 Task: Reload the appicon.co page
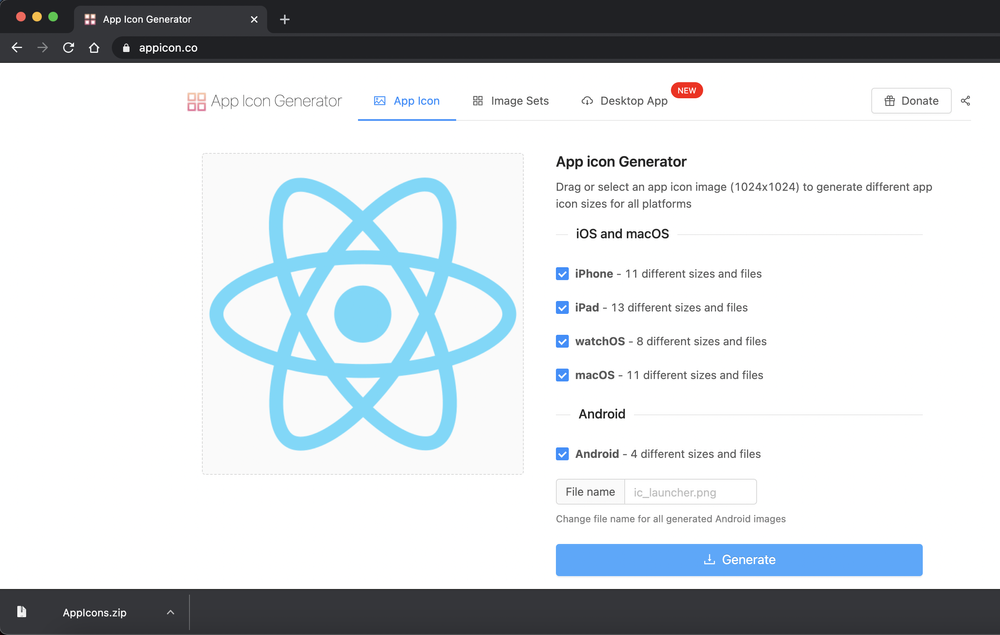[68, 48]
